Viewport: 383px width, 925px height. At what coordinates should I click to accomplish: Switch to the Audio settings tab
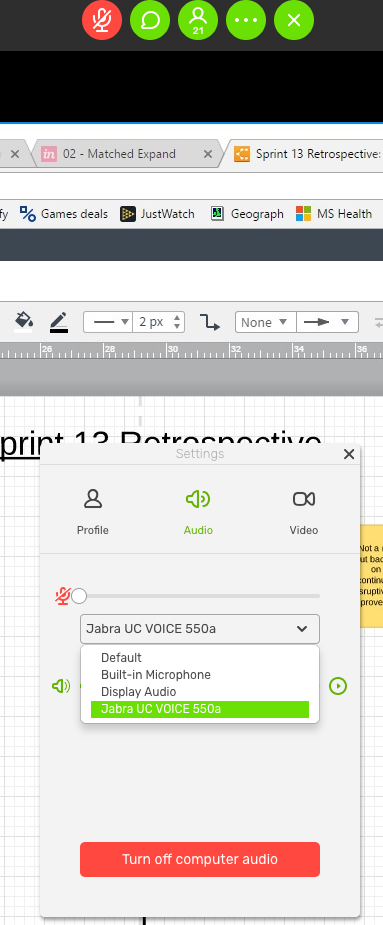(198, 512)
